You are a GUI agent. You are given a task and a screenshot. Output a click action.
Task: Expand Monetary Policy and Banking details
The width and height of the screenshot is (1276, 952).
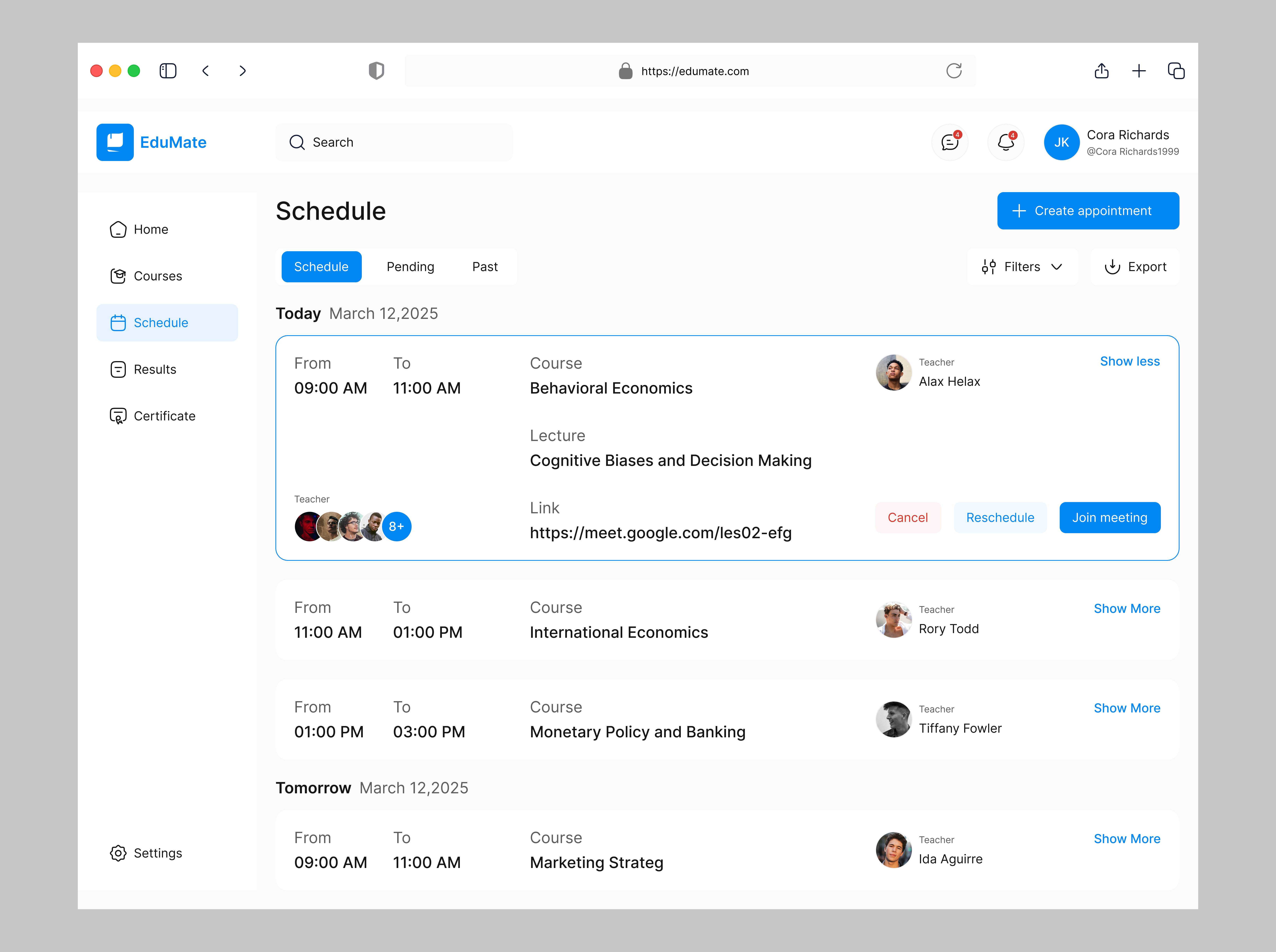[x=1127, y=708]
